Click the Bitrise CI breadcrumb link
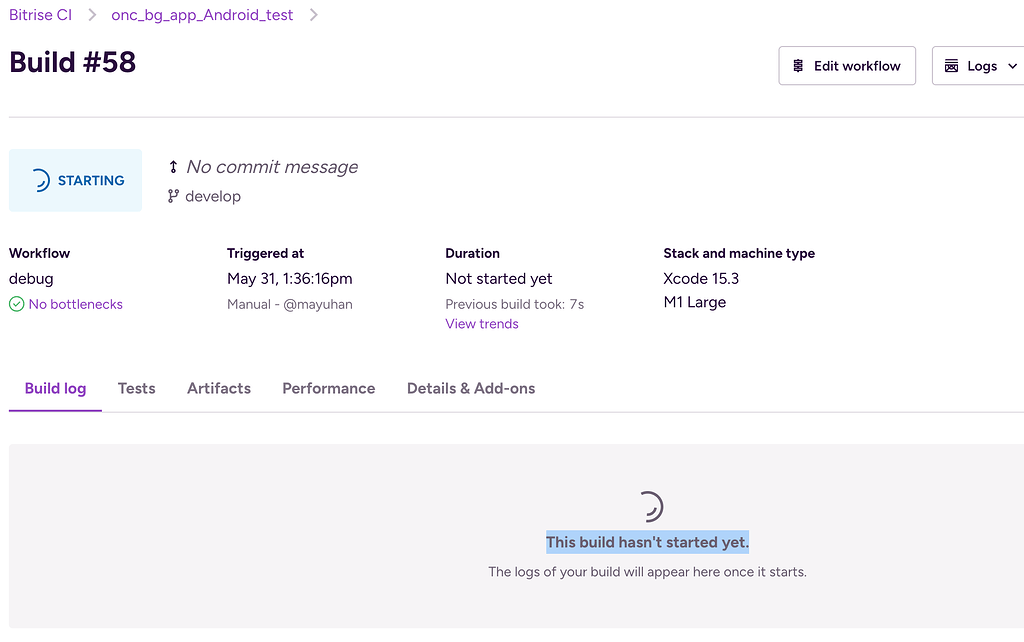The image size is (1024, 642). pyautogui.click(x=40, y=15)
